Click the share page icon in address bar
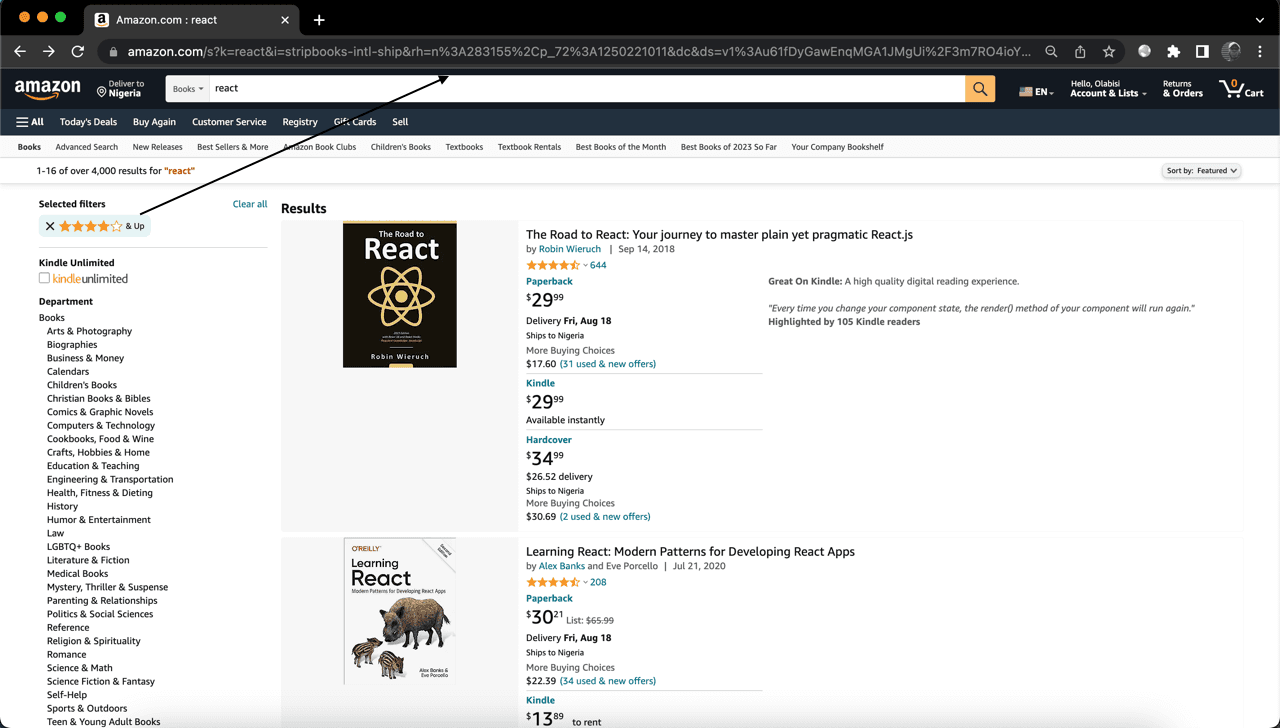1280x728 pixels. 1080,51
